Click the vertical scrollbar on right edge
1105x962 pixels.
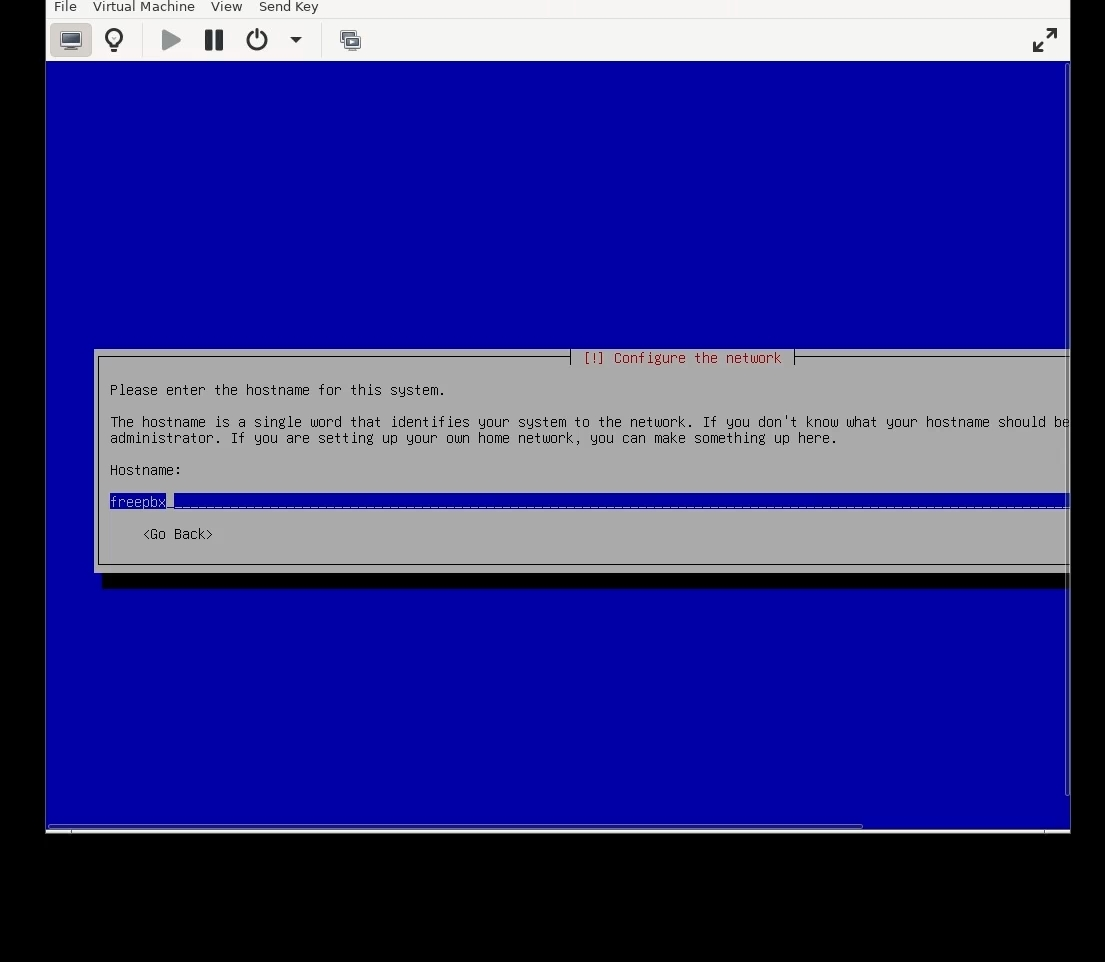click(1068, 428)
